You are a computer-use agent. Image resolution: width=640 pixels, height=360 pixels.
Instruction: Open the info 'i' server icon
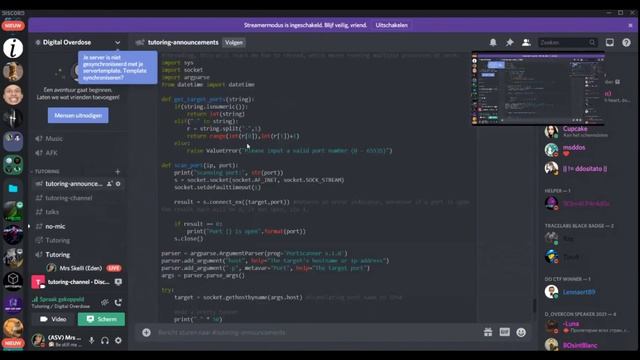(x=13, y=48)
